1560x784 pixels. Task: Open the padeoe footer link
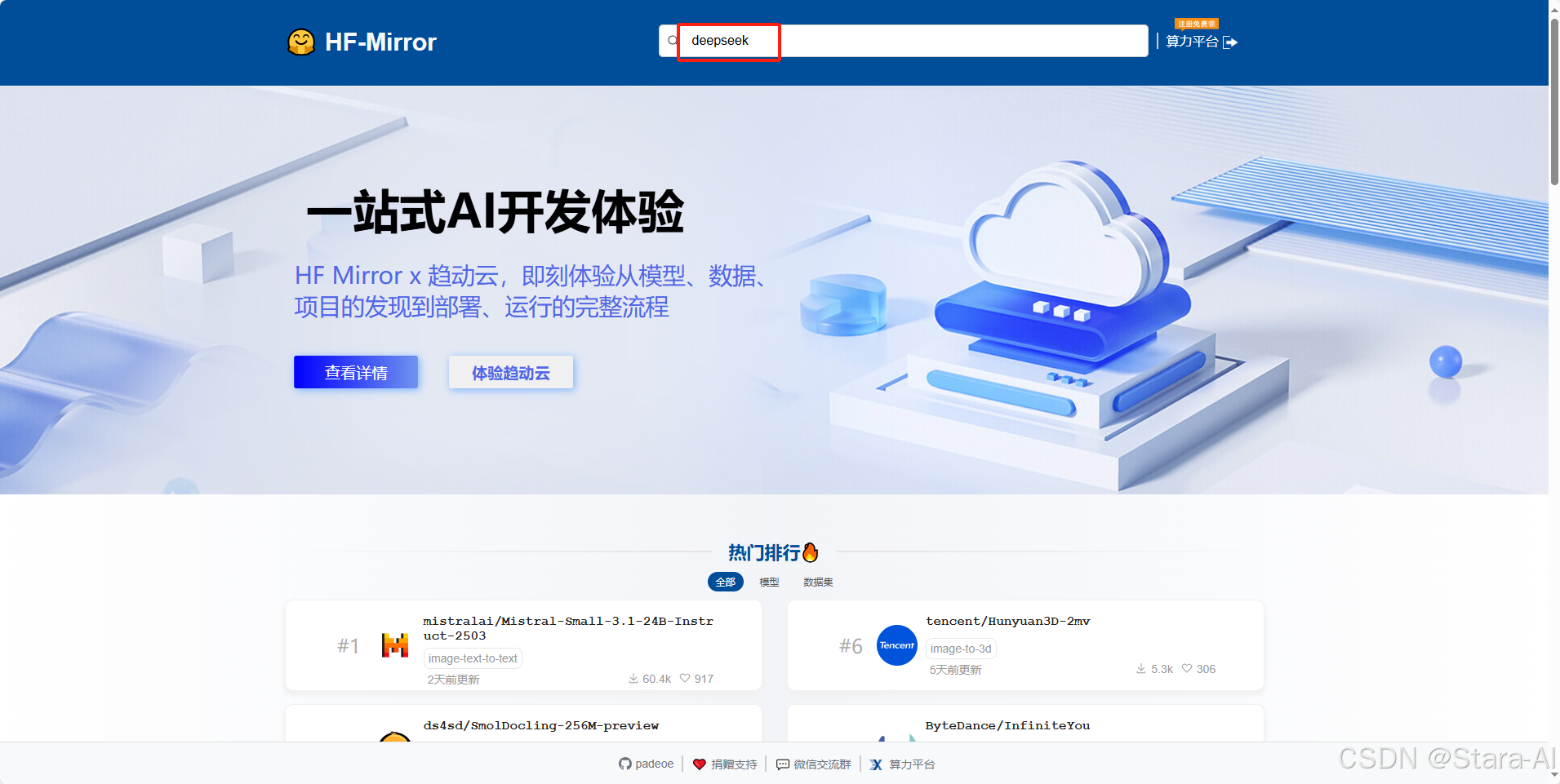[655, 764]
